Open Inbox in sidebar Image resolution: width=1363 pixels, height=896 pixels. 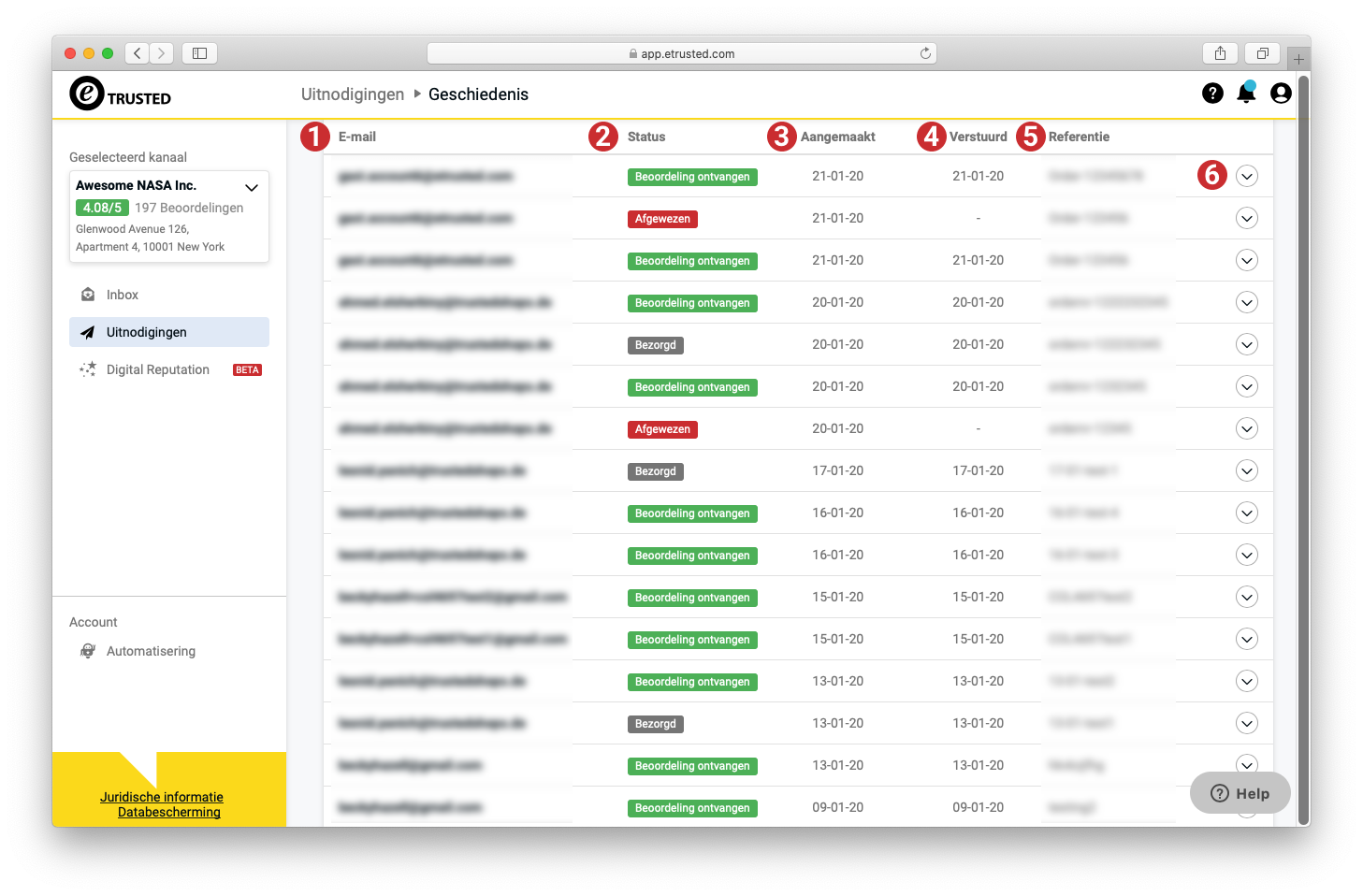(169, 295)
